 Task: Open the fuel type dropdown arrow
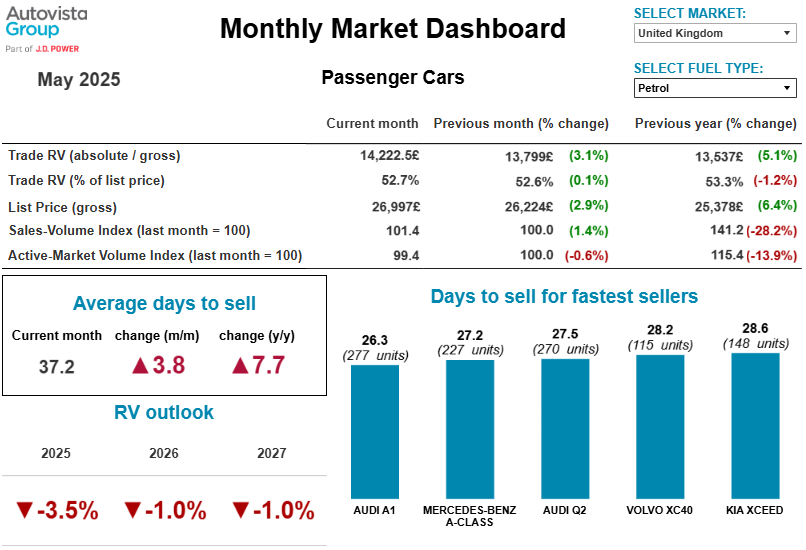(x=787, y=89)
